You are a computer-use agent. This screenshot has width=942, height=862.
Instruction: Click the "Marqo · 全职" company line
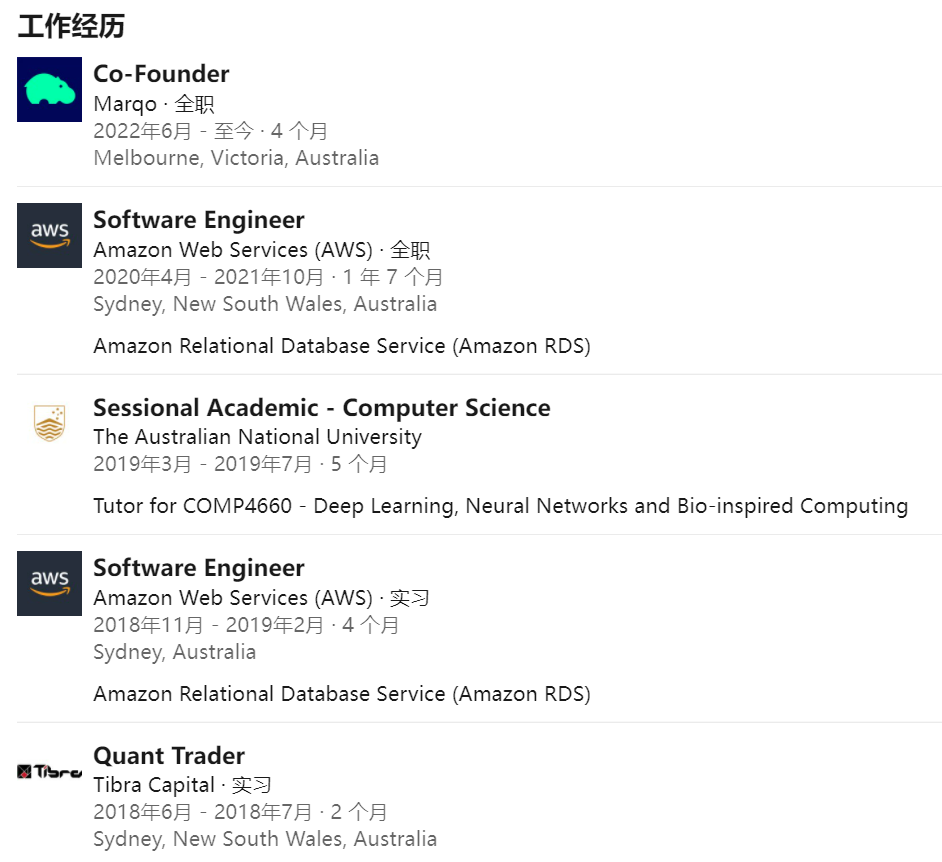pos(153,104)
